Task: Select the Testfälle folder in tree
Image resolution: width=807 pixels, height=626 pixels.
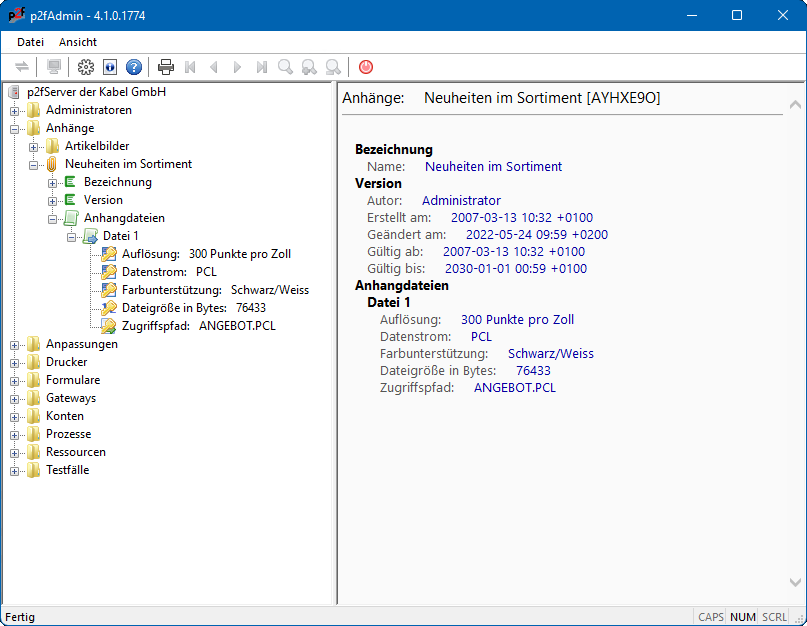Action: click(67, 470)
